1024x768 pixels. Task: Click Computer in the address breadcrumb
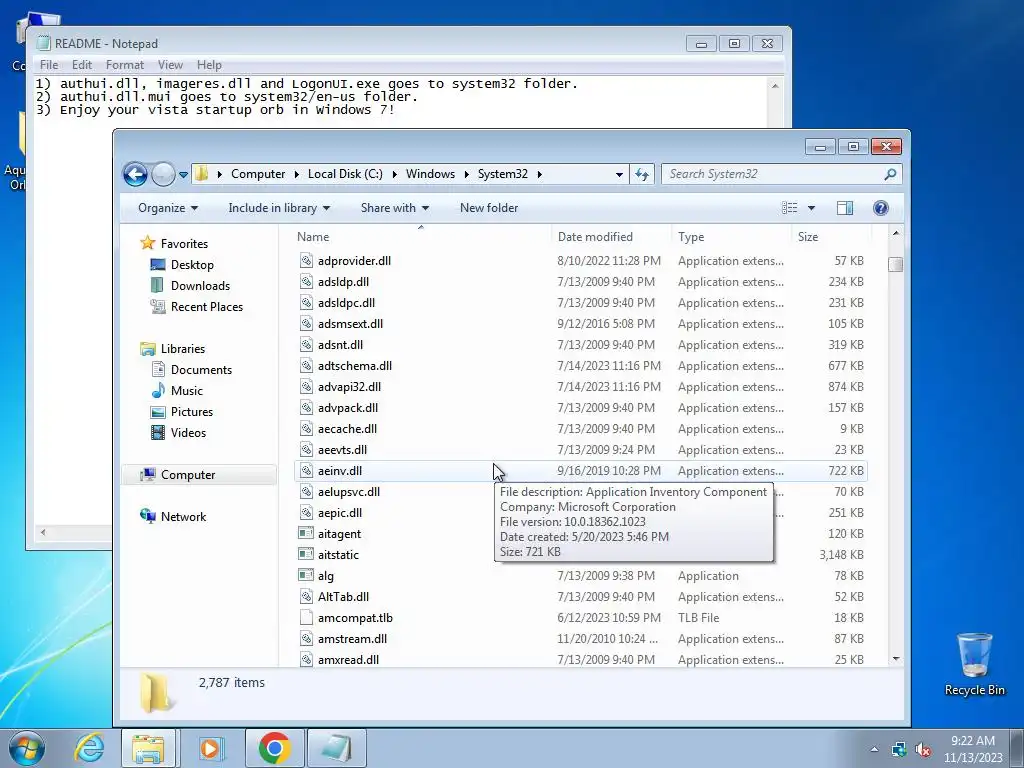click(x=258, y=174)
